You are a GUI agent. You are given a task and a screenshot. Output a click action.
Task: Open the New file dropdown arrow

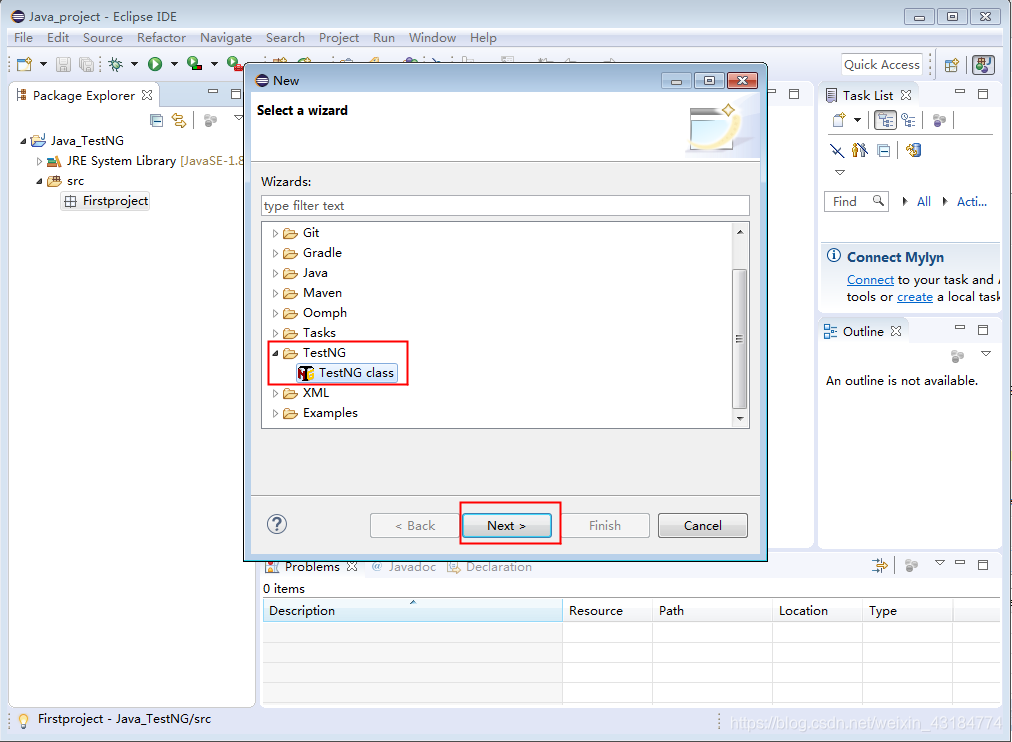(x=43, y=65)
